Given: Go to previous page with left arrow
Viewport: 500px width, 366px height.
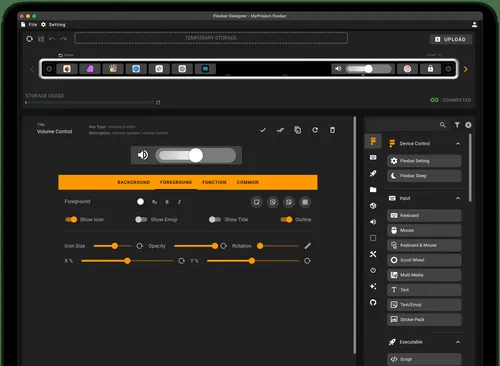Looking at the screenshot, I should 32,69.
